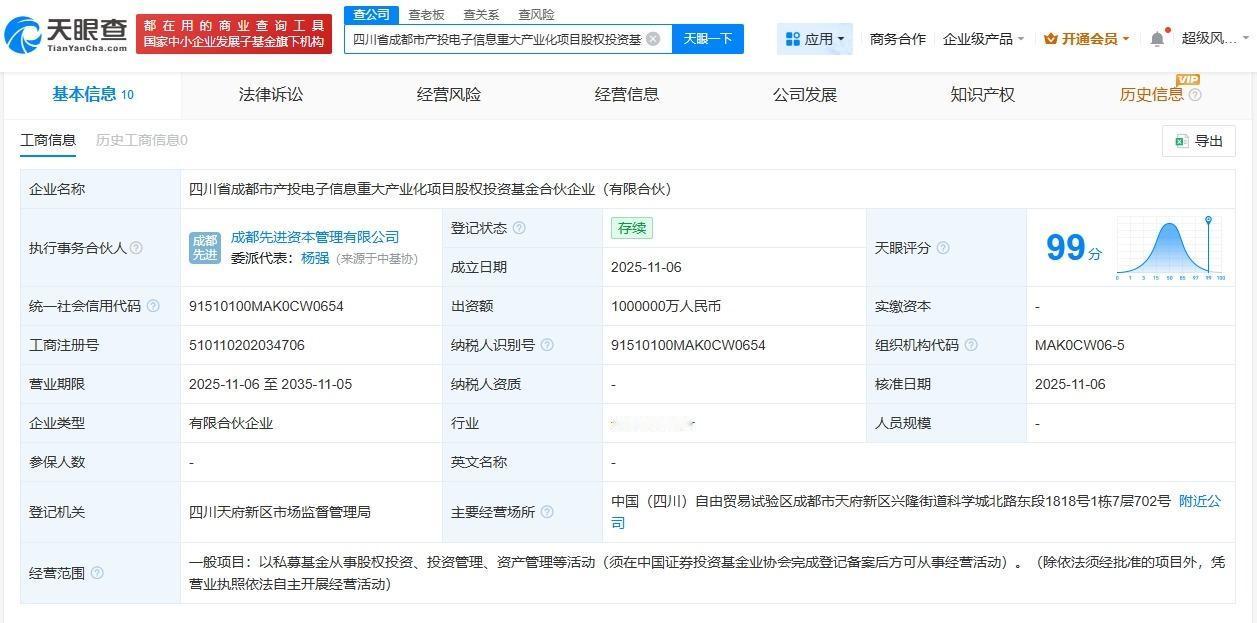Select the 查老板 search tab
This screenshot has height=623, width=1257.
point(426,14)
